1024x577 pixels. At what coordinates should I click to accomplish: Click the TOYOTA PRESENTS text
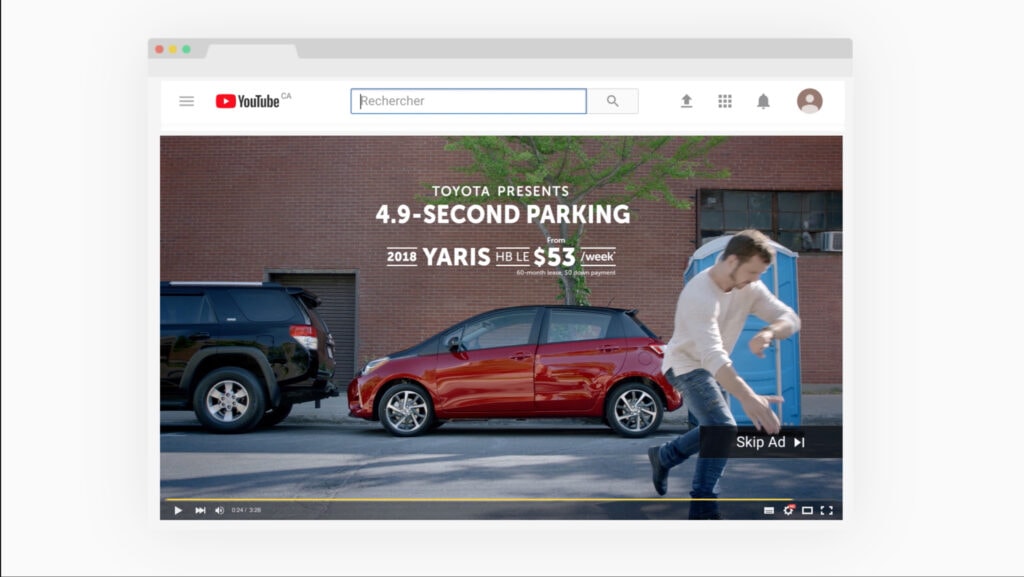coord(500,191)
